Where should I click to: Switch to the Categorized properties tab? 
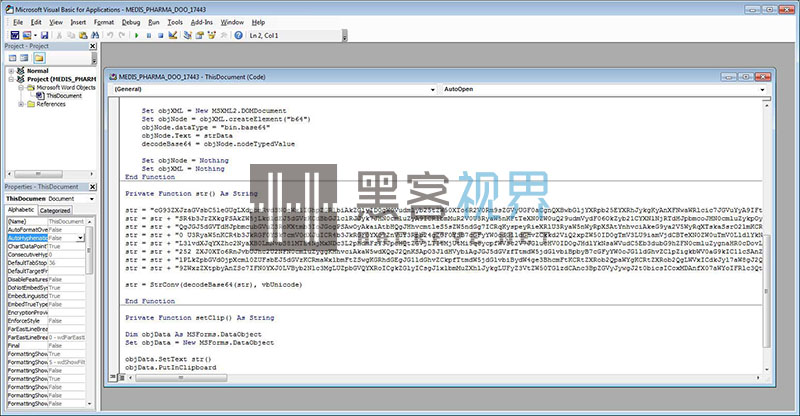point(55,210)
